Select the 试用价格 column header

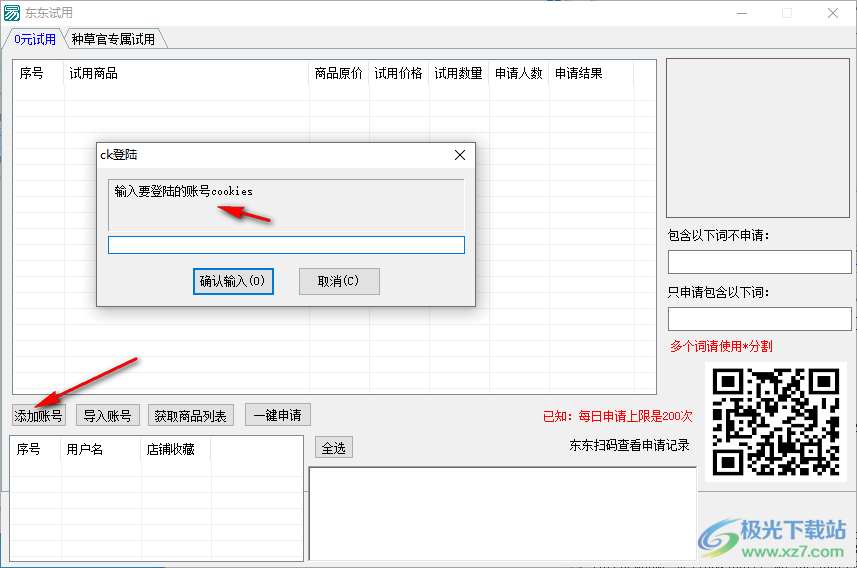click(x=399, y=73)
